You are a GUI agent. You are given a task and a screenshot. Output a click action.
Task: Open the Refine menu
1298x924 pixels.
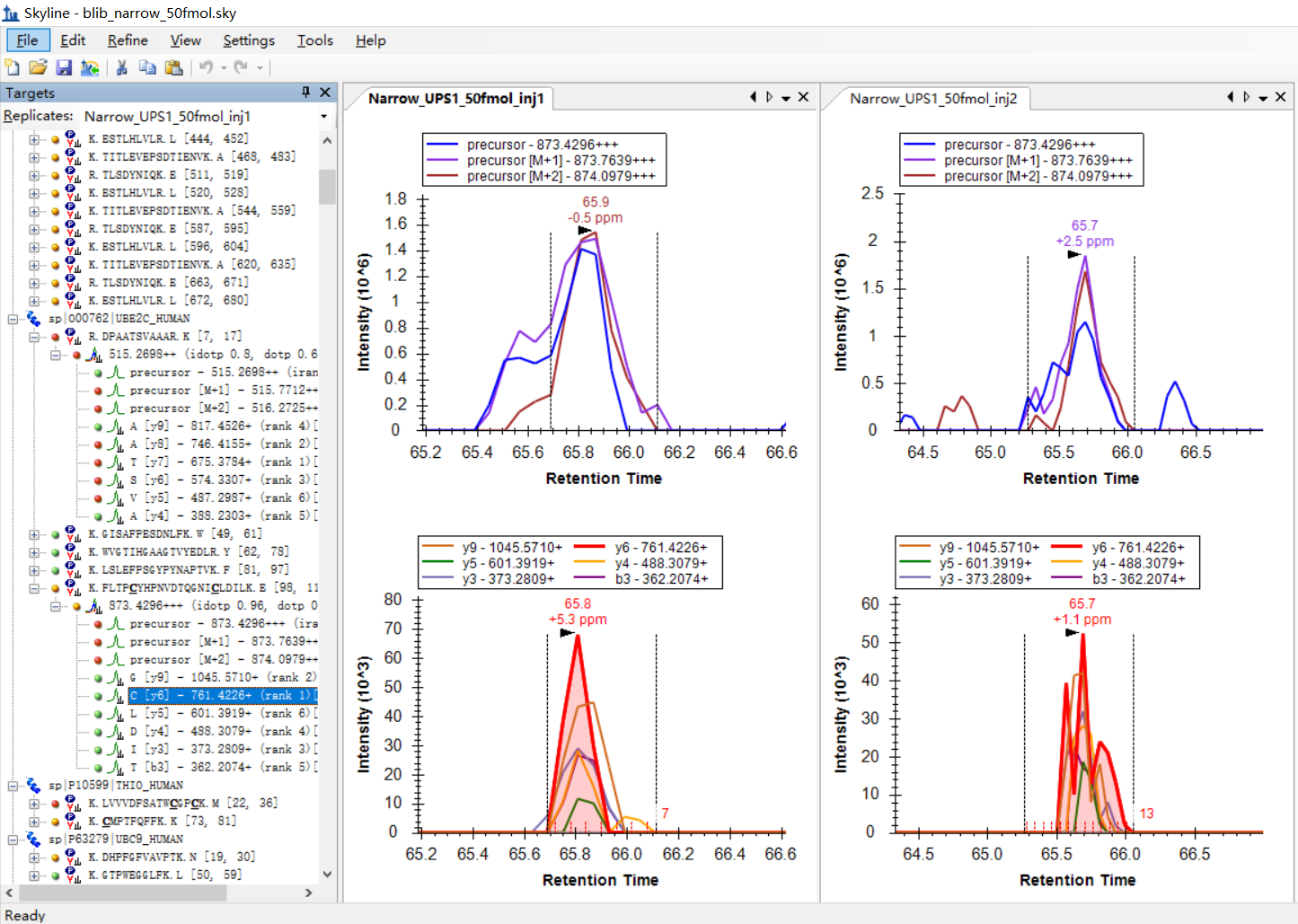[128, 40]
